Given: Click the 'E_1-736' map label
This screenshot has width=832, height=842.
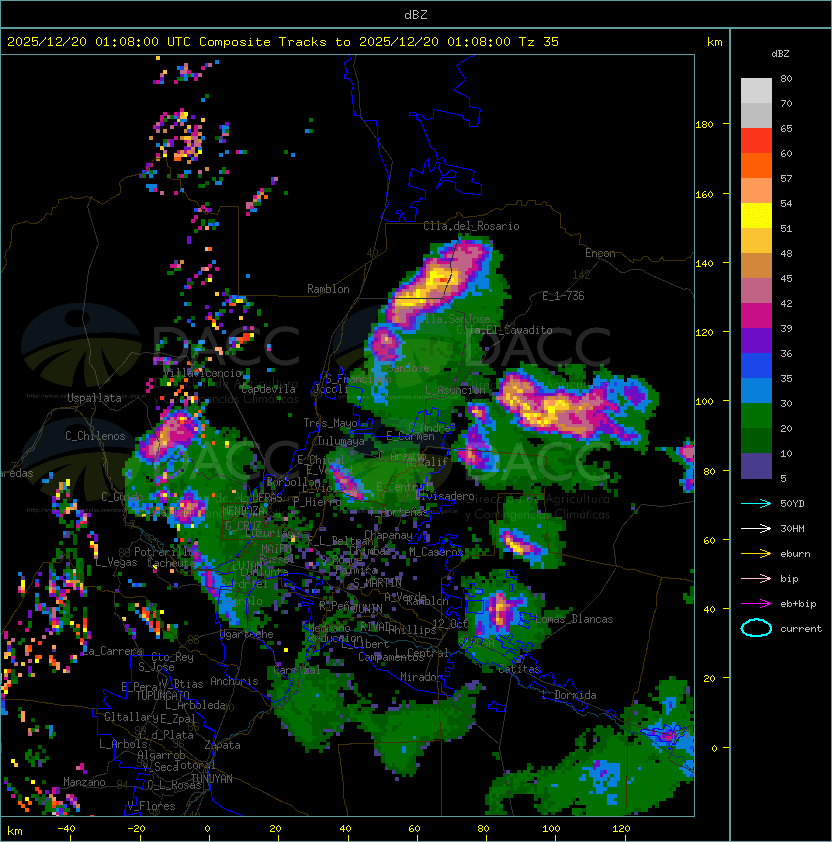Looking at the screenshot, I should 563,296.
